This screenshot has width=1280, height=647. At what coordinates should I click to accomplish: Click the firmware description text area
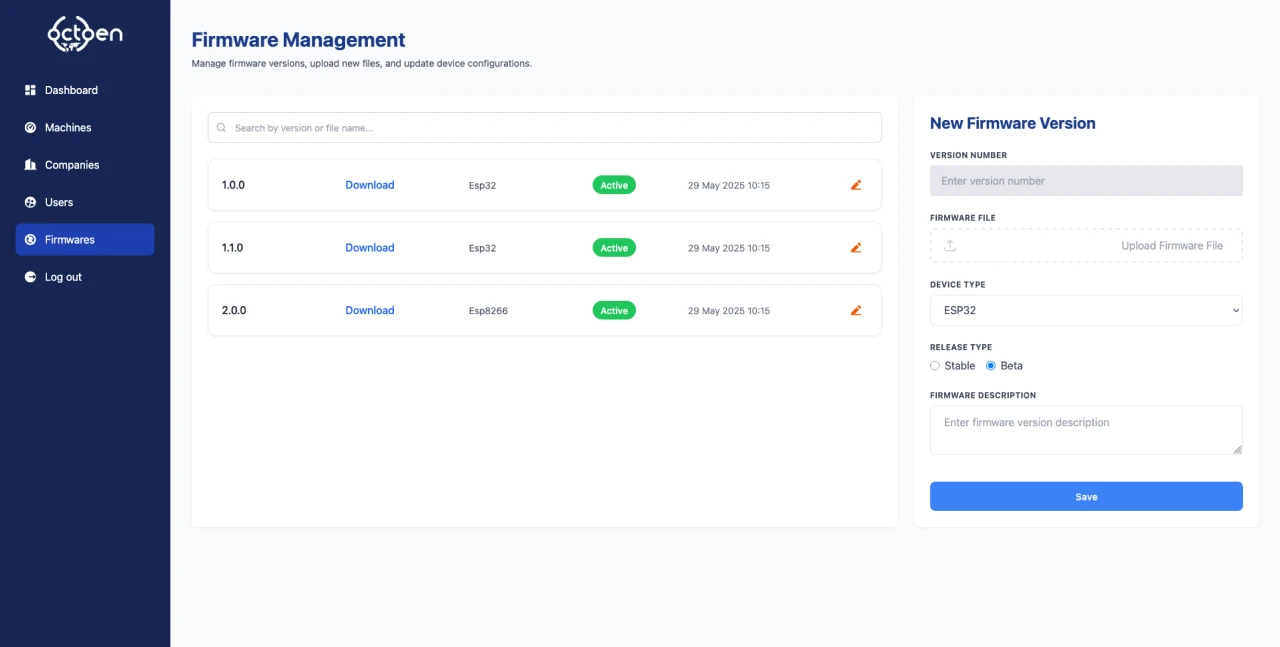(1086, 429)
